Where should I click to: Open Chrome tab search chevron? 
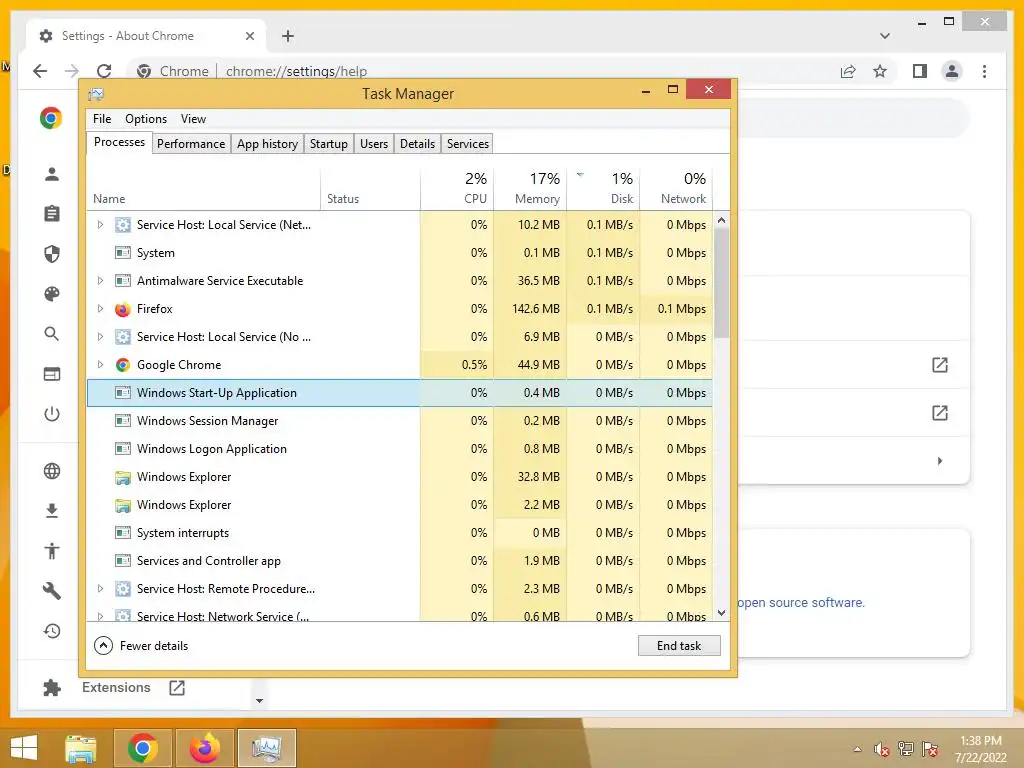pyautogui.click(x=884, y=36)
